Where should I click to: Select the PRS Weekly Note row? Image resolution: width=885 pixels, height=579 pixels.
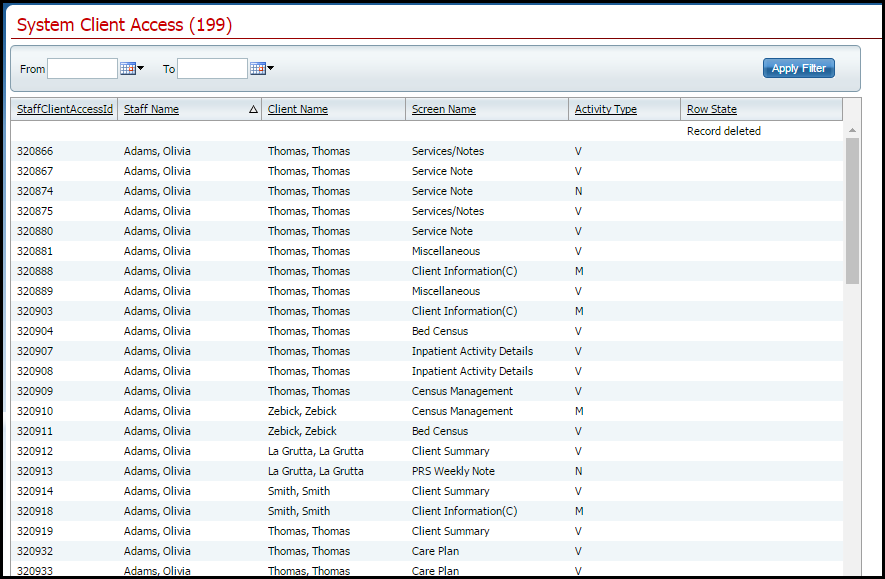pos(453,471)
